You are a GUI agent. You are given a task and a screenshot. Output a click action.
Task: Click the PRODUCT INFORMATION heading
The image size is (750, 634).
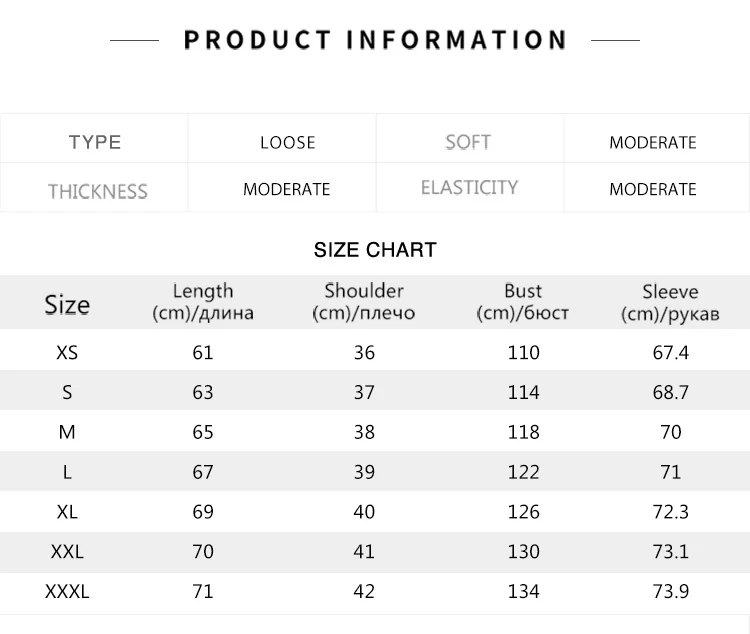click(x=375, y=40)
